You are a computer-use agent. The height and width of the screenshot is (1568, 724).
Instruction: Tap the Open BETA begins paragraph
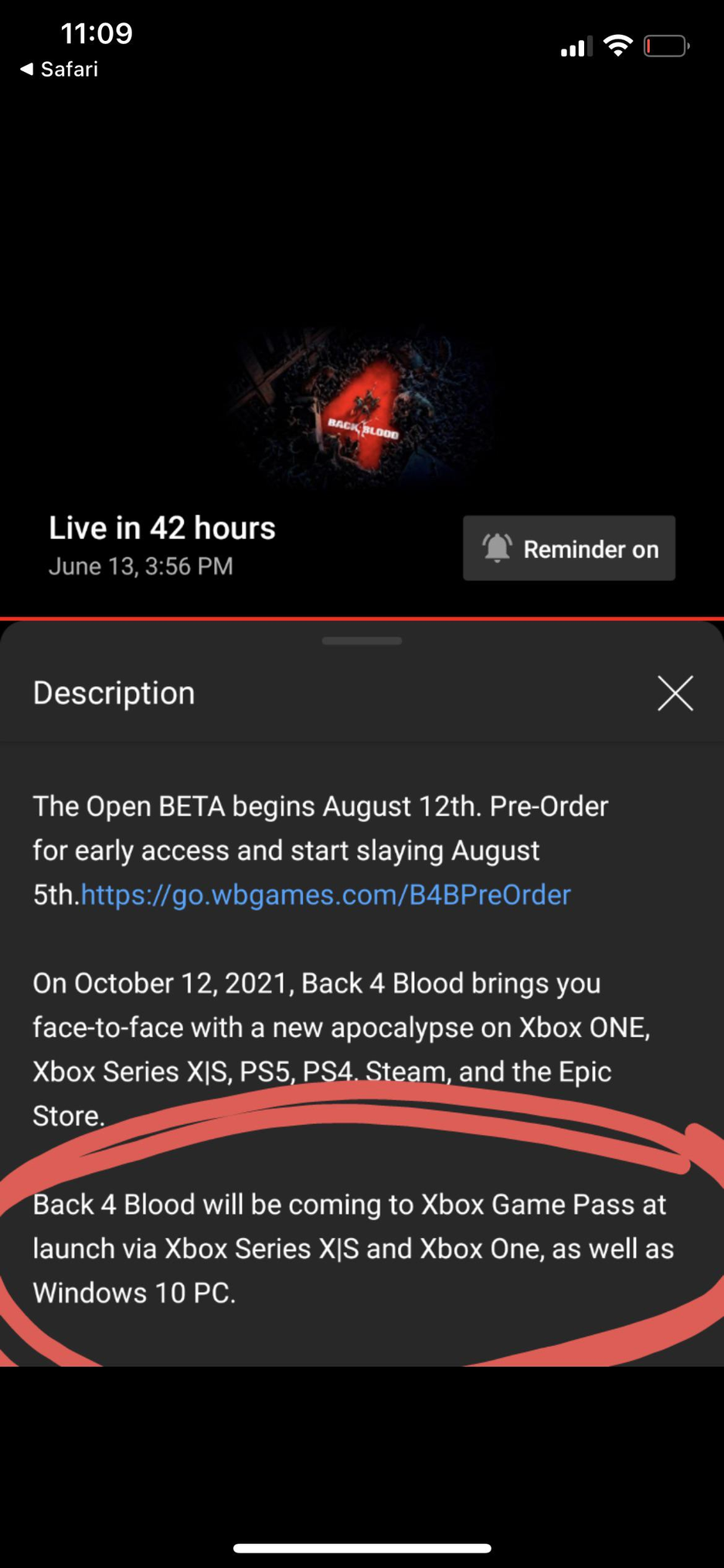click(x=321, y=850)
